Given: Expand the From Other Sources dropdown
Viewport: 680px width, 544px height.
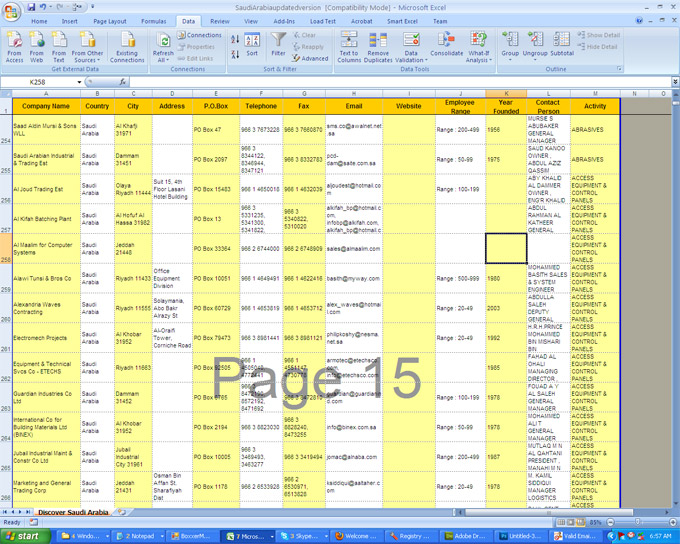Looking at the screenshot, I should coord(88,47).
